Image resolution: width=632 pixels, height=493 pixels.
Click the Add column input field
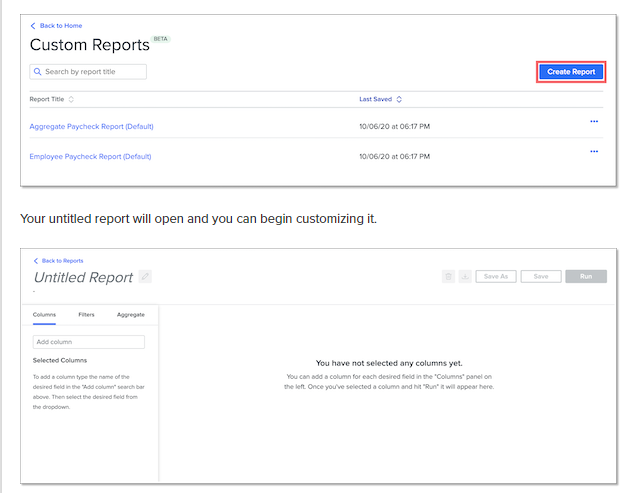pyautogui.click(x=89, y=342)
